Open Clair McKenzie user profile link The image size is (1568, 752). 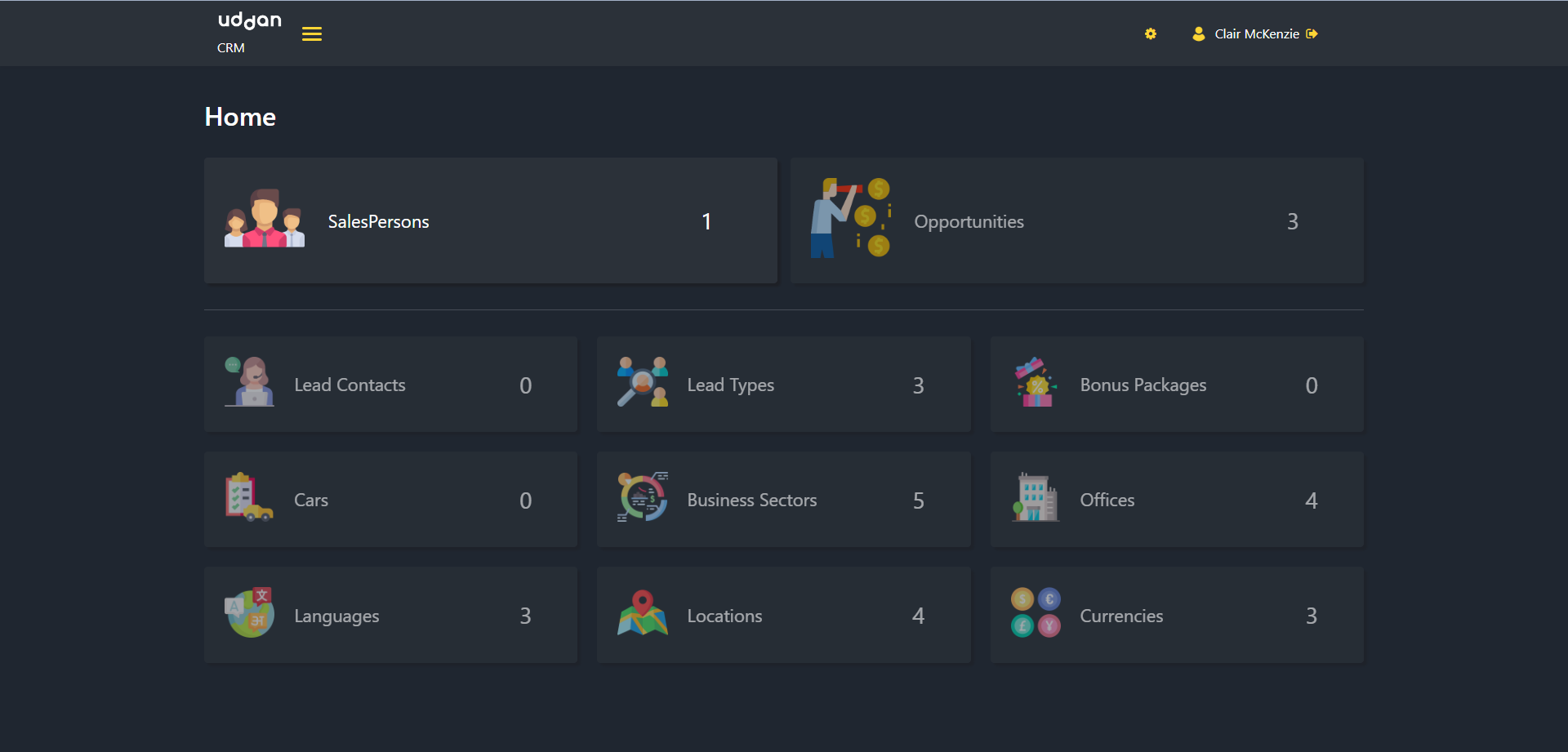coord(1256,33)
